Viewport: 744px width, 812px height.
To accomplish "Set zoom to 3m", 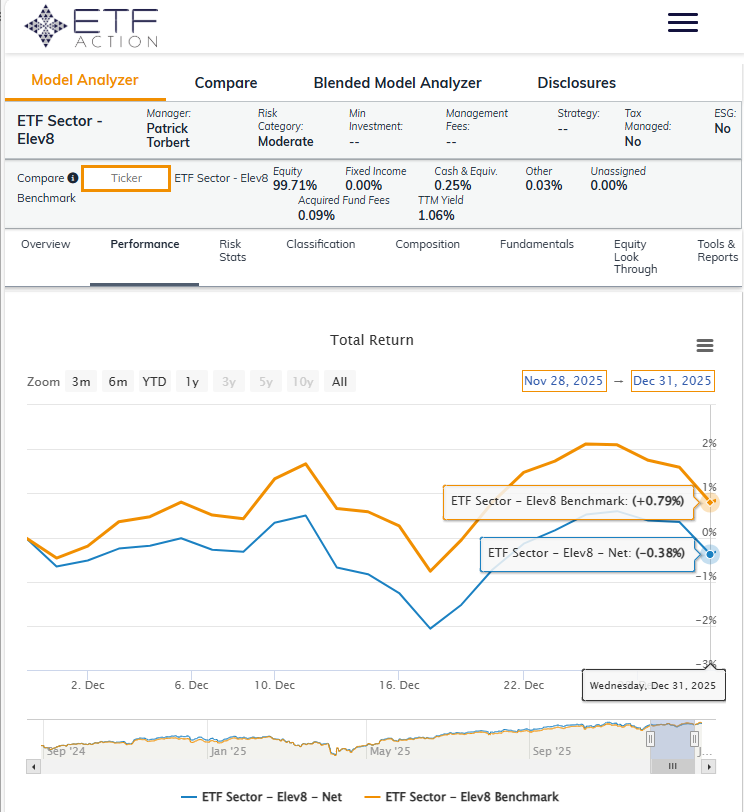I will tap(81, 381).
